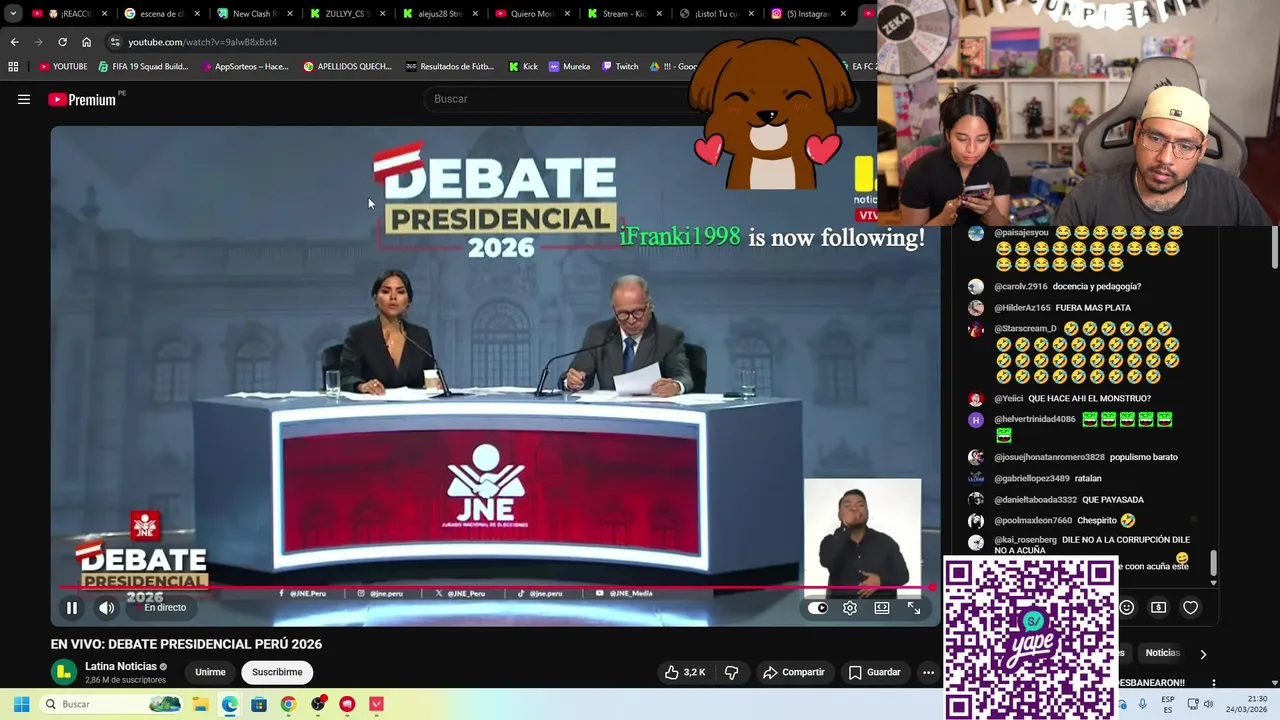1280x720 pixels.
Task: Open the YOUTUBE bookmark
Action: point(63,67)
